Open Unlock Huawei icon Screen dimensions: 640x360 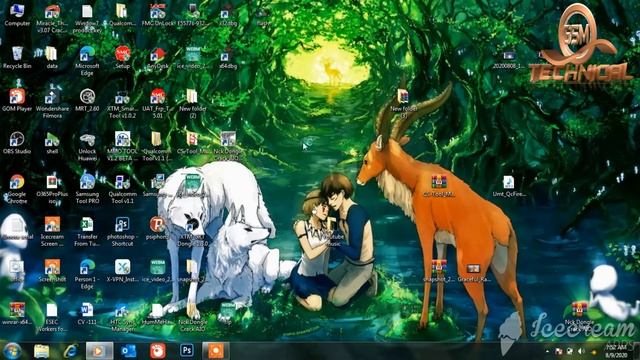[87, 147]
